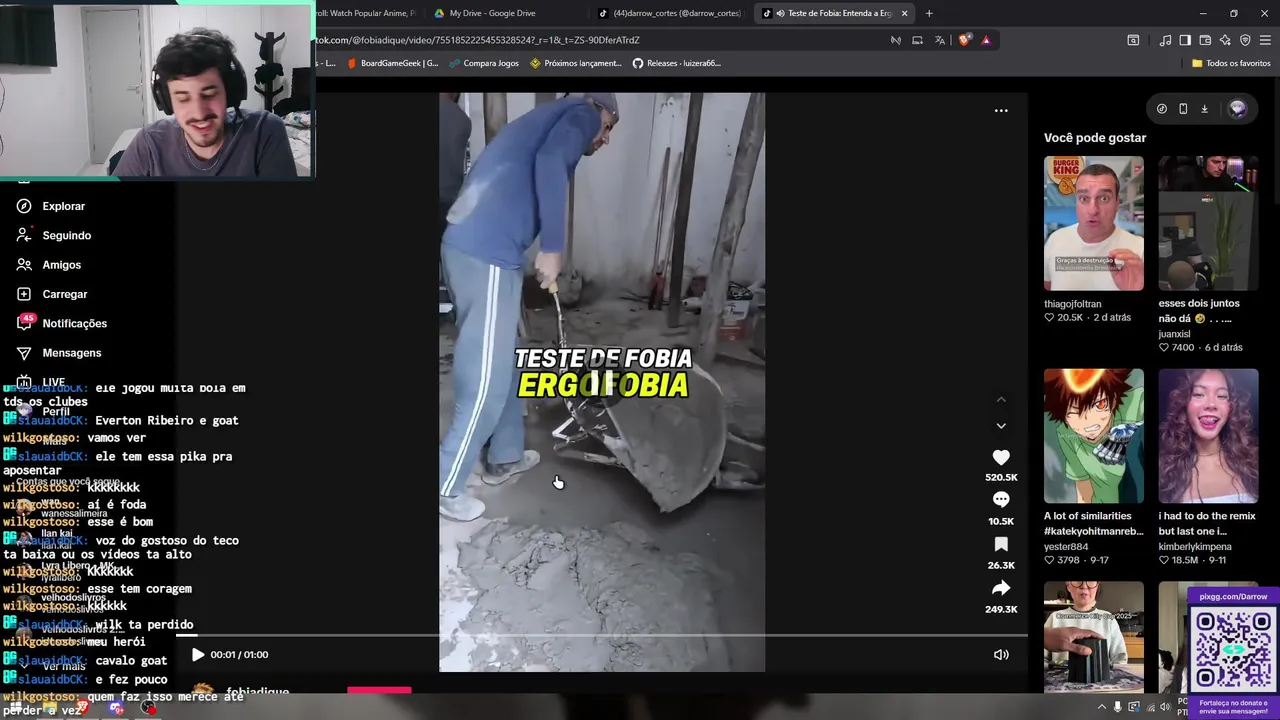Screen dimensions: 1280x720
Task: Share the video using the arrow icon
Action: [x=1001, y=588]
